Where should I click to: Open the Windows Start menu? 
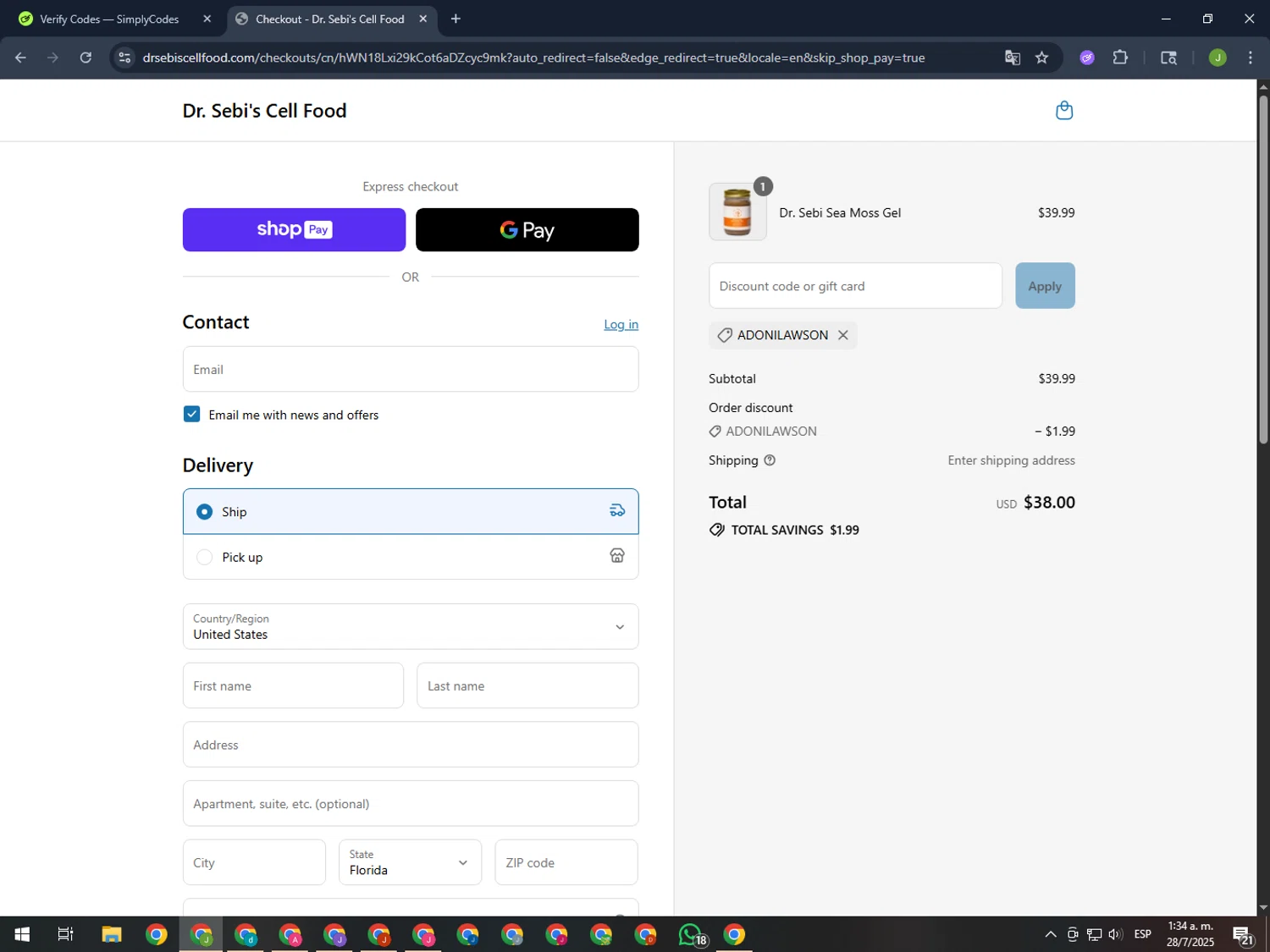click(x=22, y=934)
